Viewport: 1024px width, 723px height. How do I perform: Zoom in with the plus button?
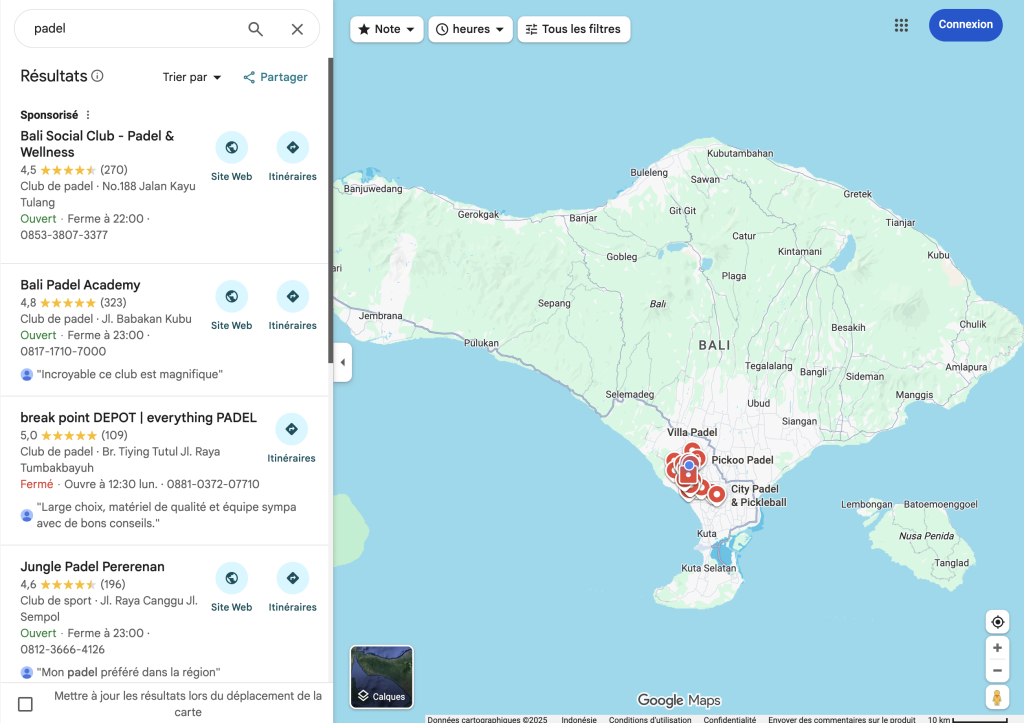click(997, 648)
